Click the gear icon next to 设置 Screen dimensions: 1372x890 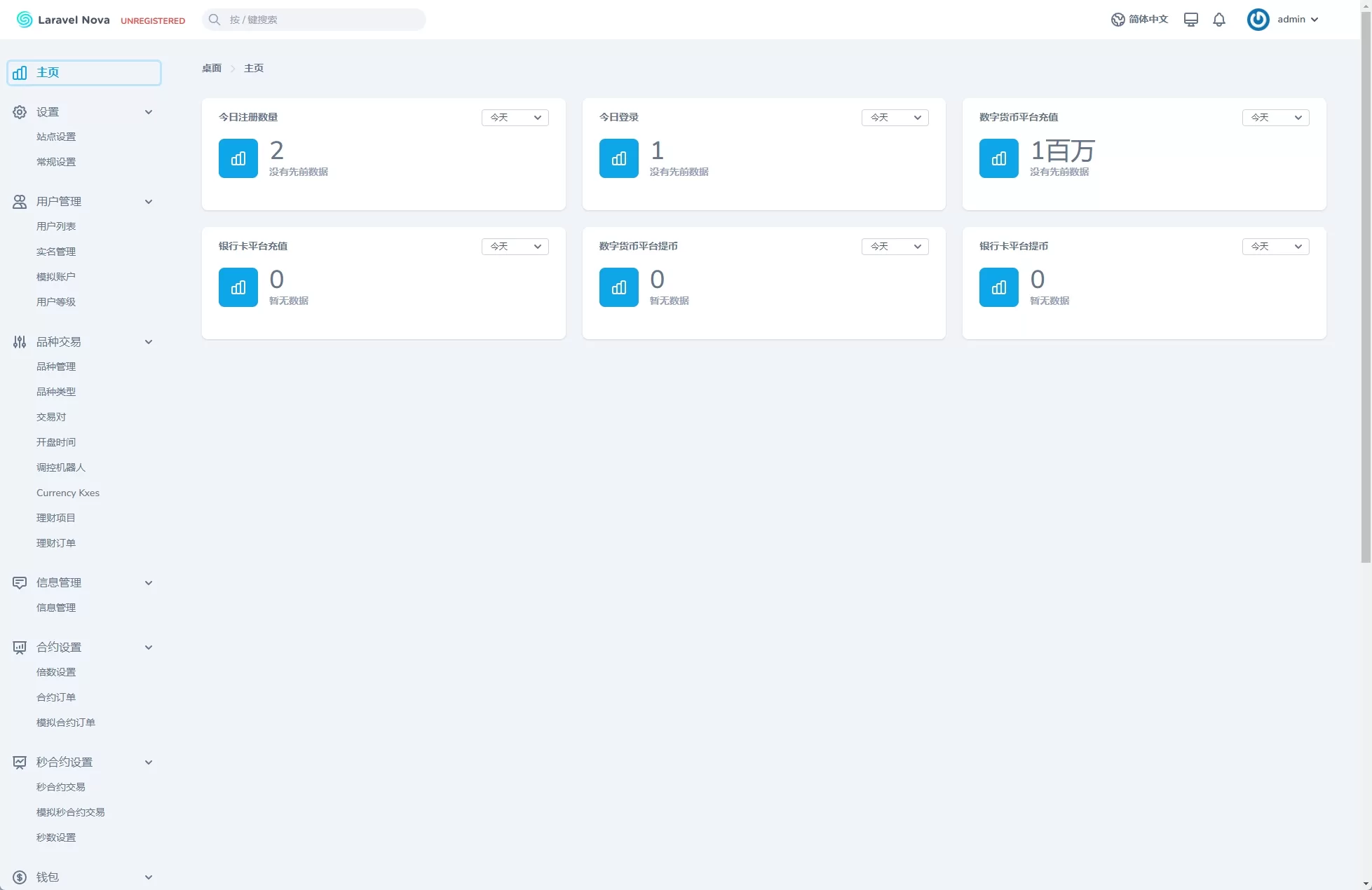tap(20, 112)
